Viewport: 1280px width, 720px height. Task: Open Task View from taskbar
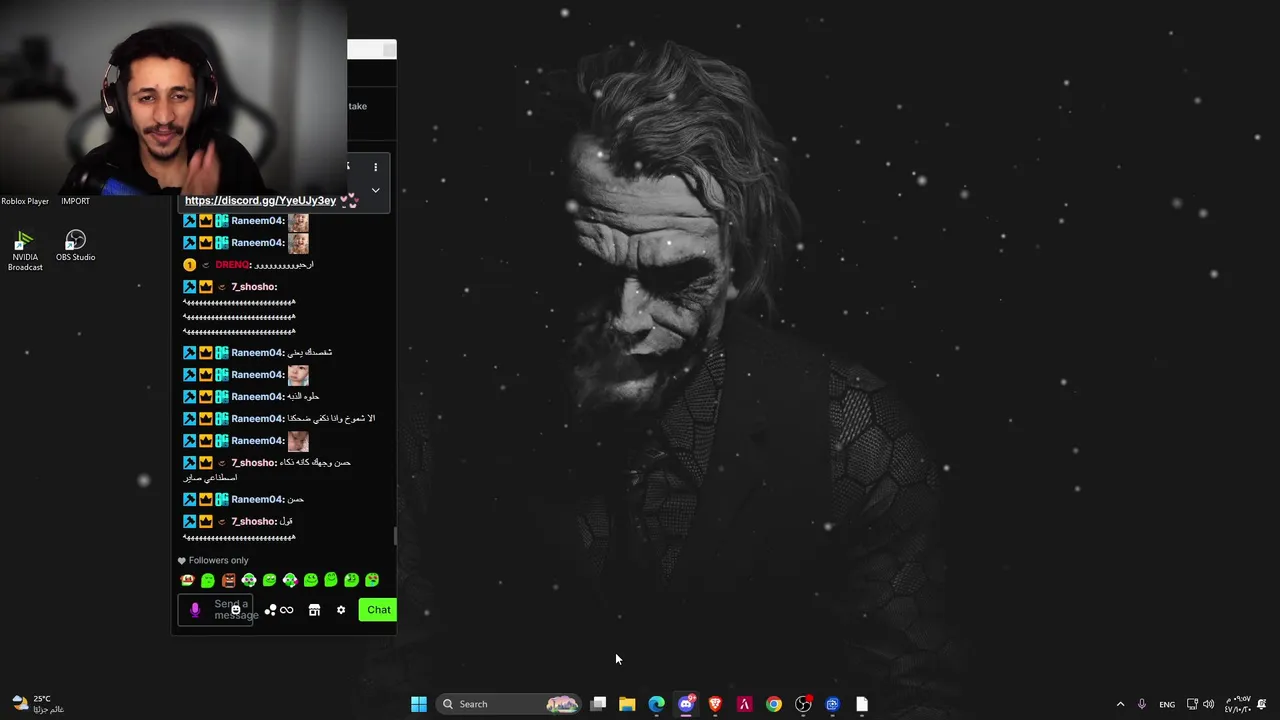pyautogui.click(x=598, y=704)
